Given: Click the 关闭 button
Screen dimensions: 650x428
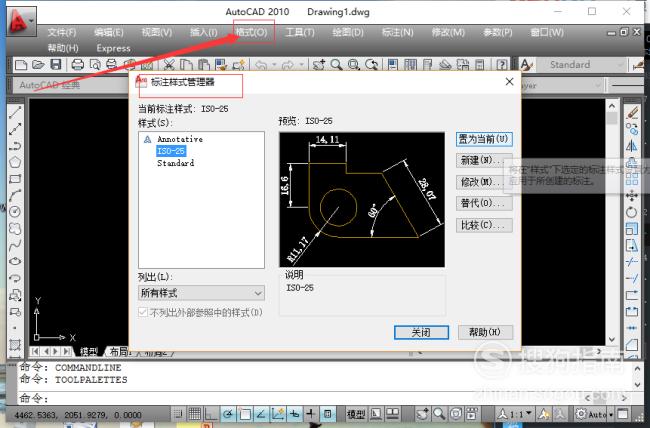Looking at the screenshot, I should tap(421, 332).
